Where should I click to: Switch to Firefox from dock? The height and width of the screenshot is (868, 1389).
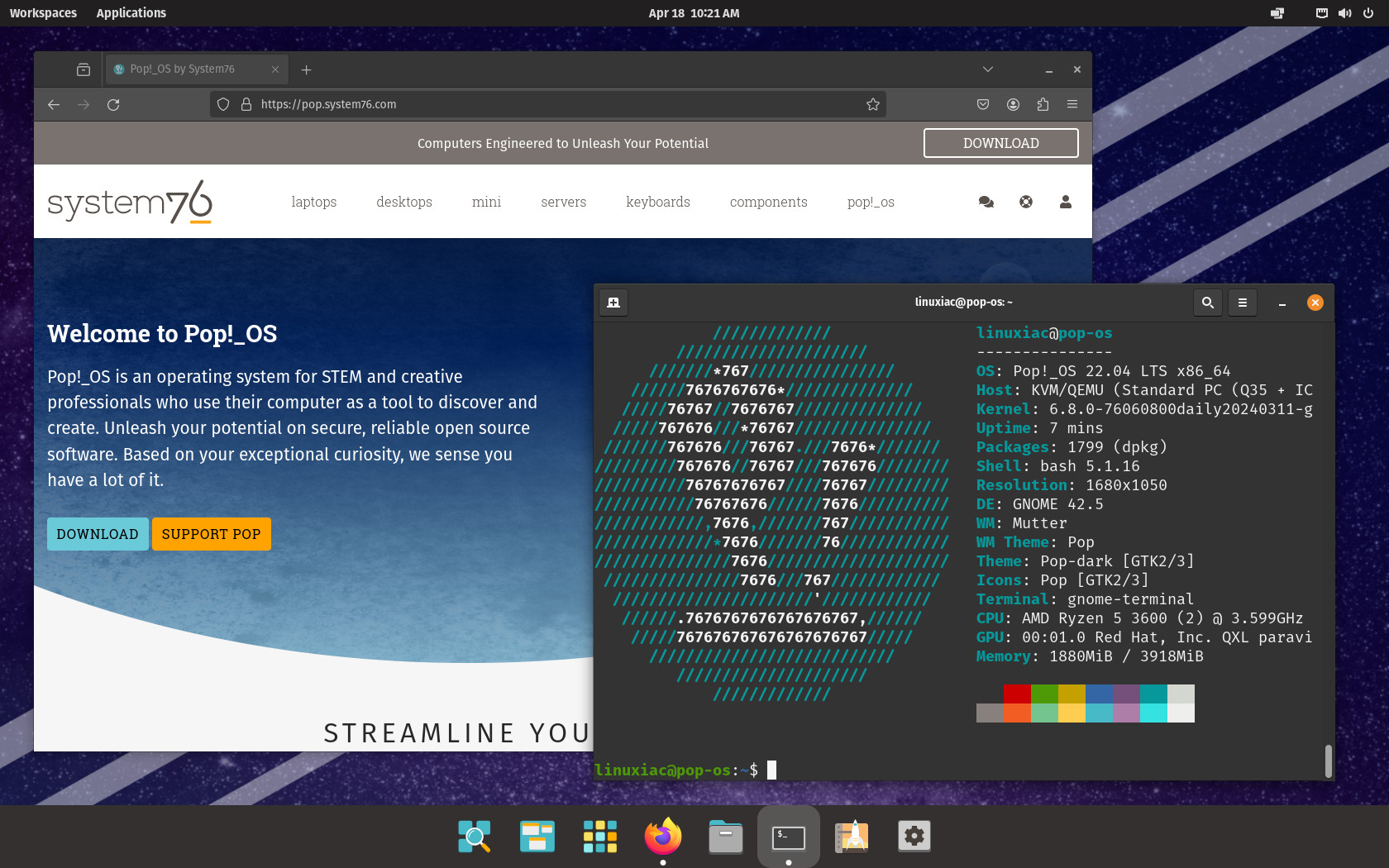[x=663, y=837]
